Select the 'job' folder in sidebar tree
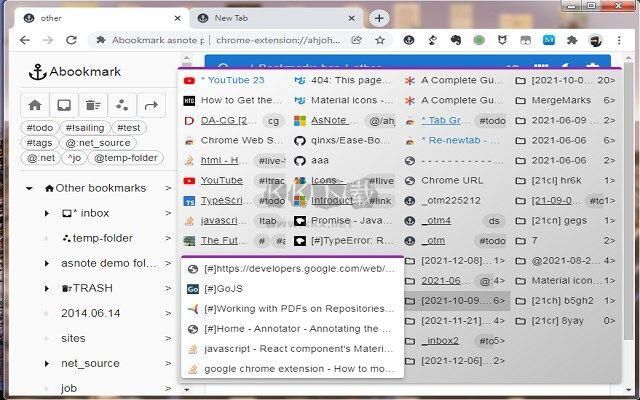The height and width of the screenshot is (400, 640). point(69,388)
